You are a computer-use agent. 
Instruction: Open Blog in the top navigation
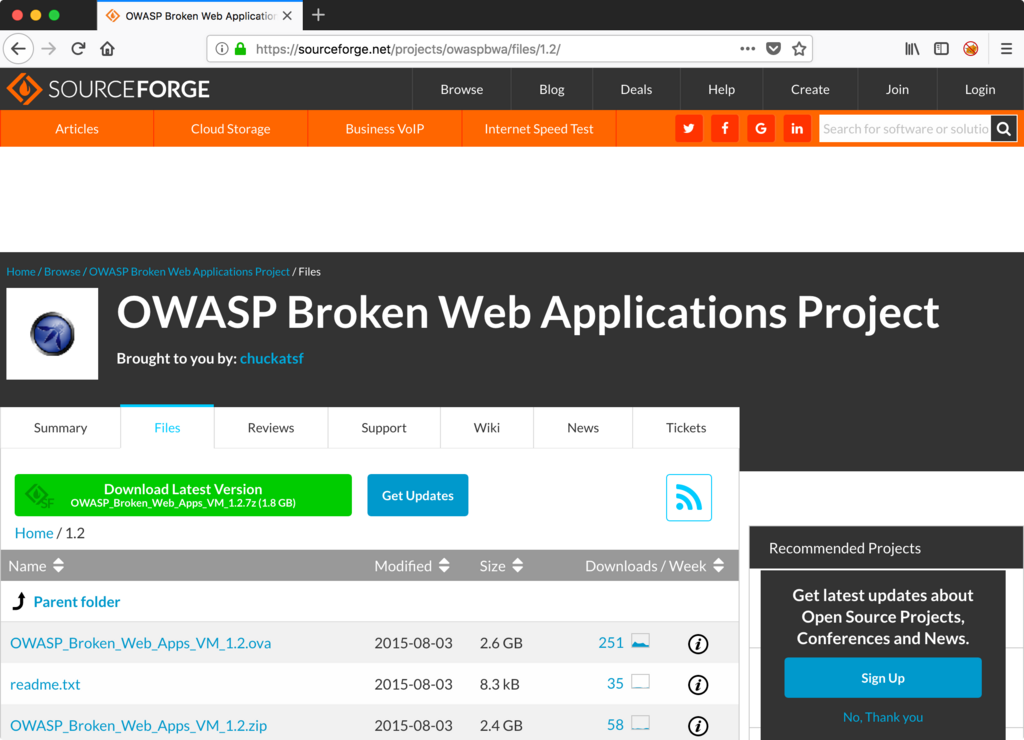coord(552,89)
